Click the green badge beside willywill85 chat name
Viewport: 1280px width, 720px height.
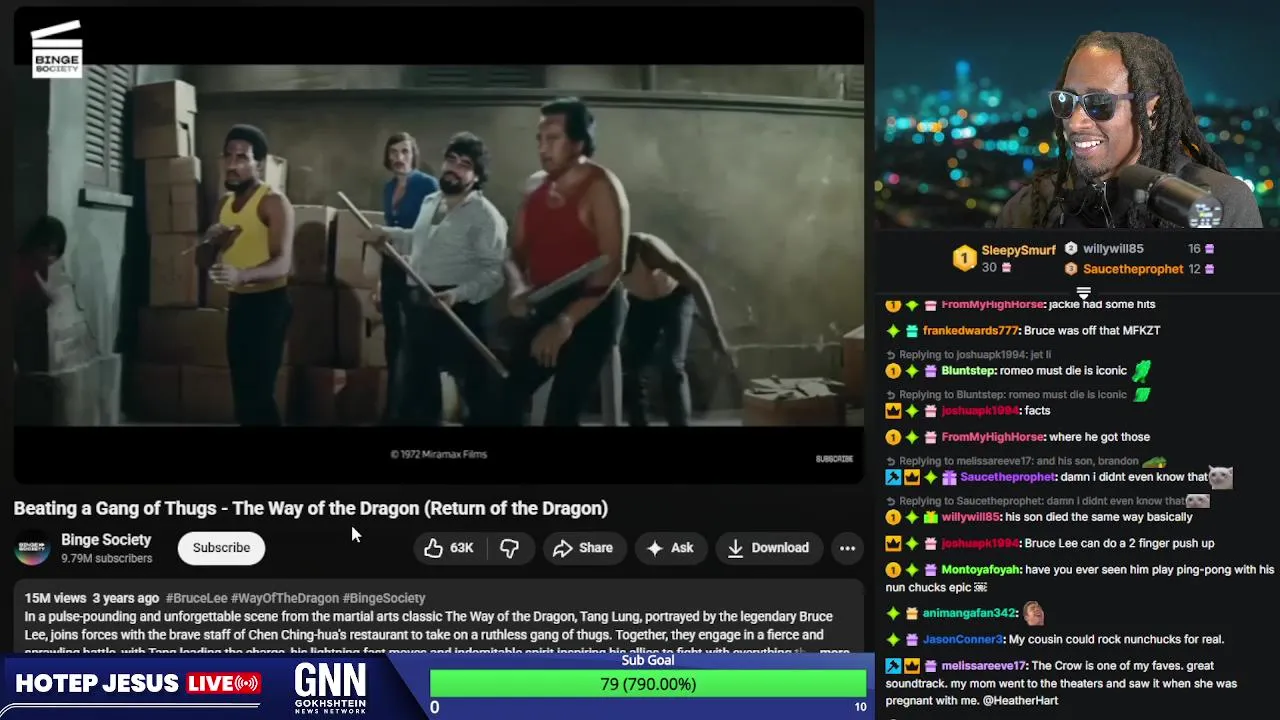(930, 517)
